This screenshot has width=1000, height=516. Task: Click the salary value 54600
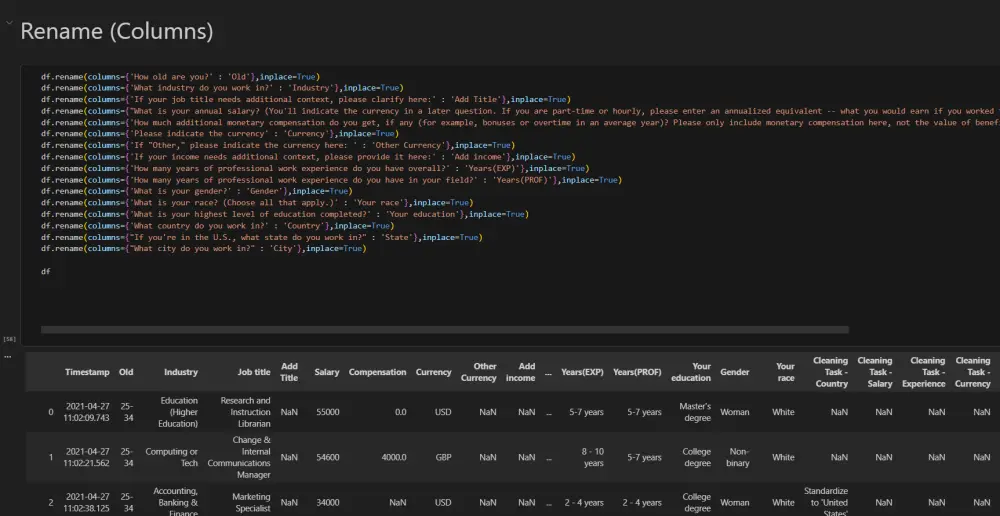(x=328, y=457)
